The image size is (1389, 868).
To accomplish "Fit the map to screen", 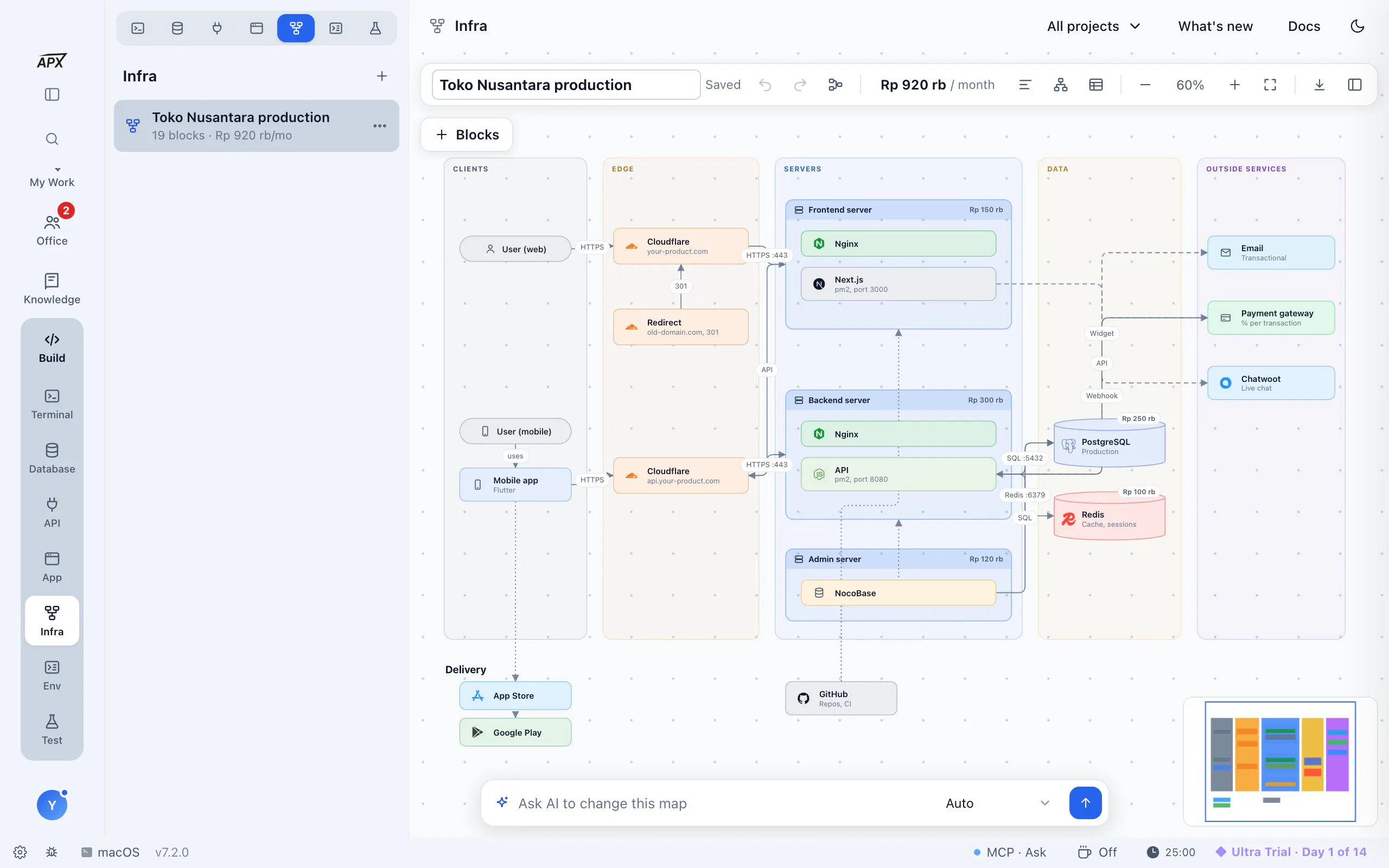I will (x=1270, y=85).
